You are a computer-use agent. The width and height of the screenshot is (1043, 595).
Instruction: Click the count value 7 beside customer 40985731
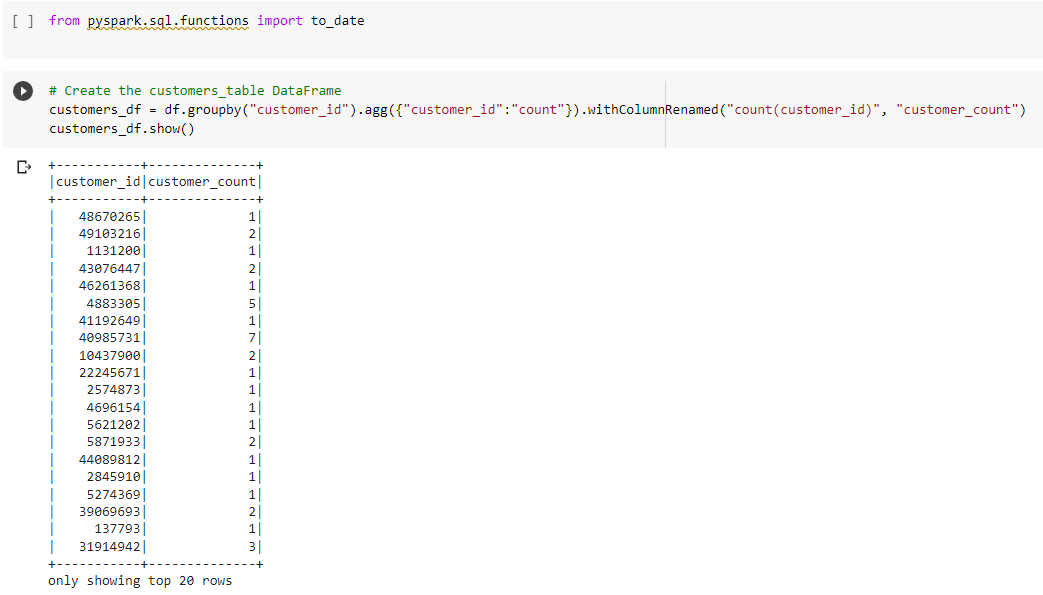pos(253,337)
